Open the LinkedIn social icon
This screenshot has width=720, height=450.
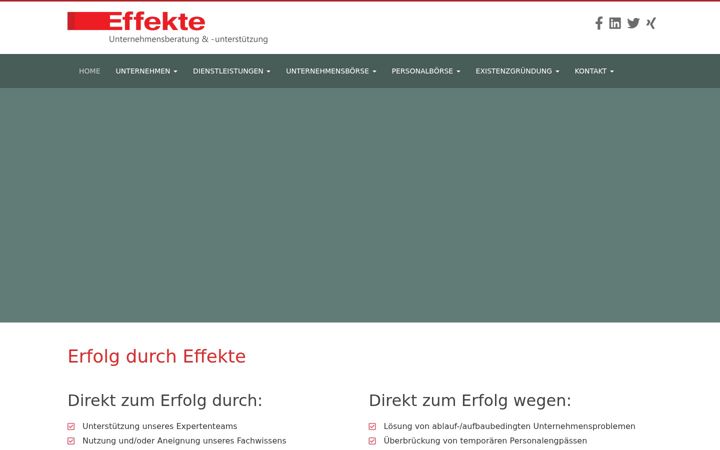tap(615, 23)
